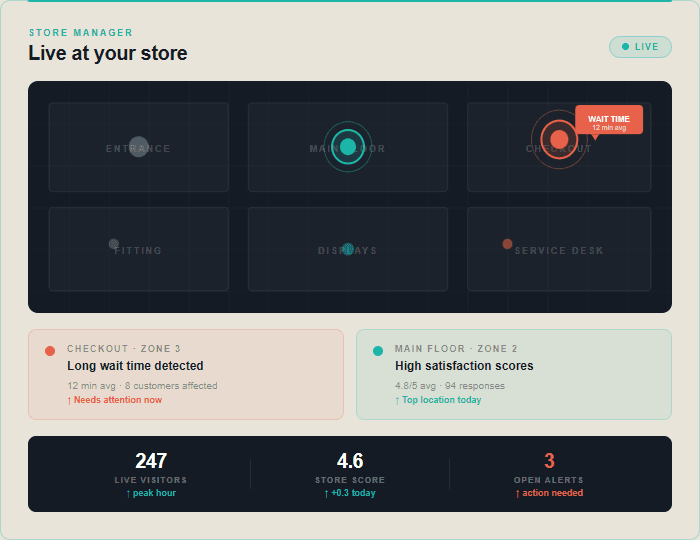This screenshot has height=540, width=700.
Task: Open the Wait Time 12 min avg tooltip
Action: coord(609,120)
